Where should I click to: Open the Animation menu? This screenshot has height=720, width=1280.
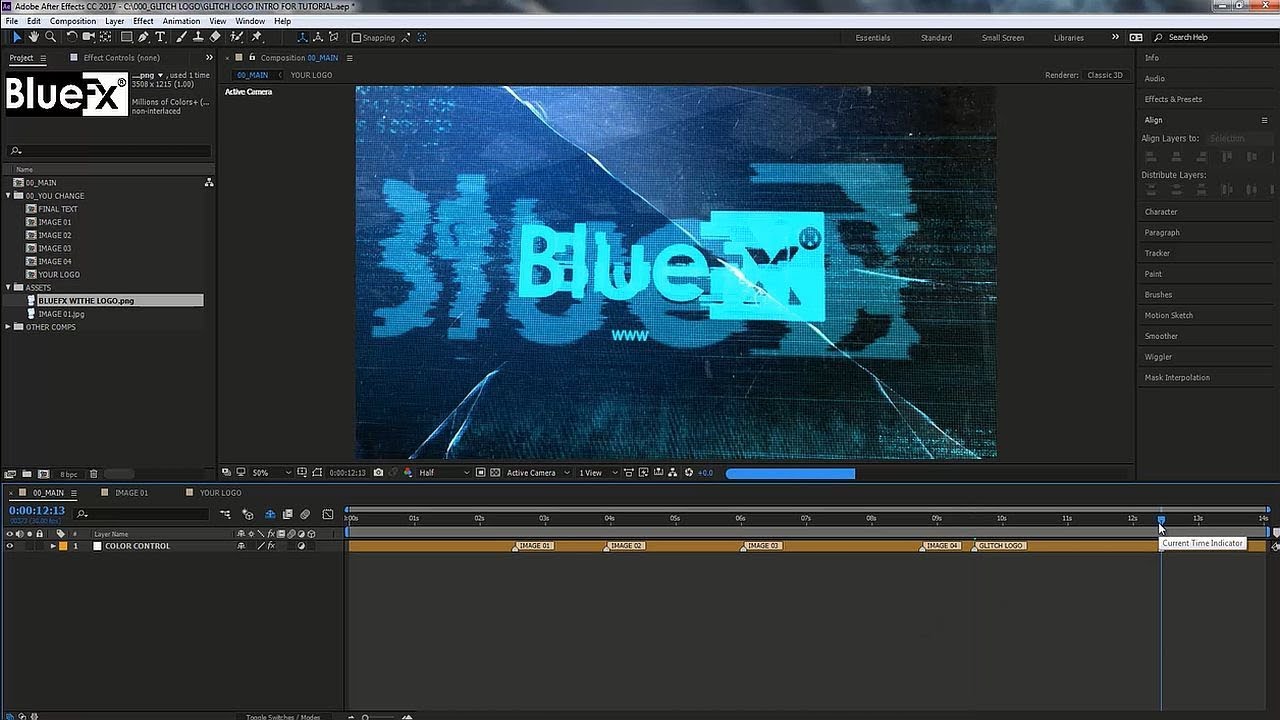[181, 21]
